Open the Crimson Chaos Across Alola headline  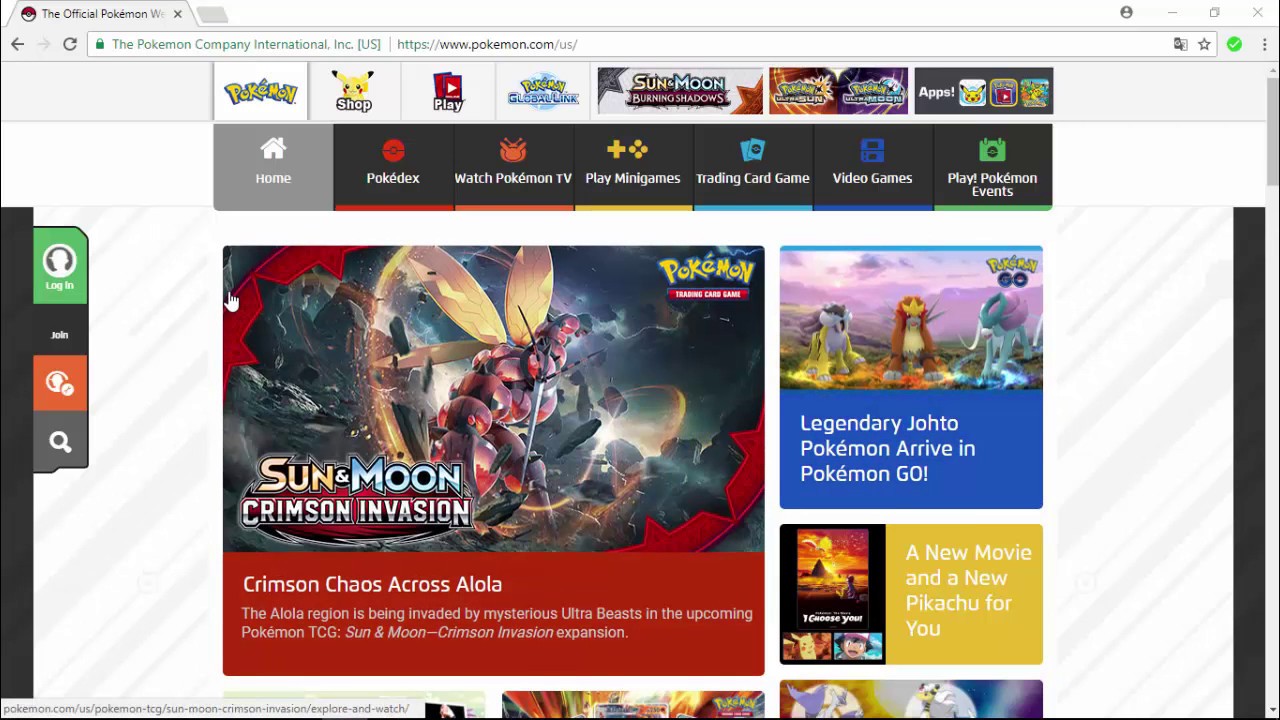pyautogui.click(x=372, y=584)
